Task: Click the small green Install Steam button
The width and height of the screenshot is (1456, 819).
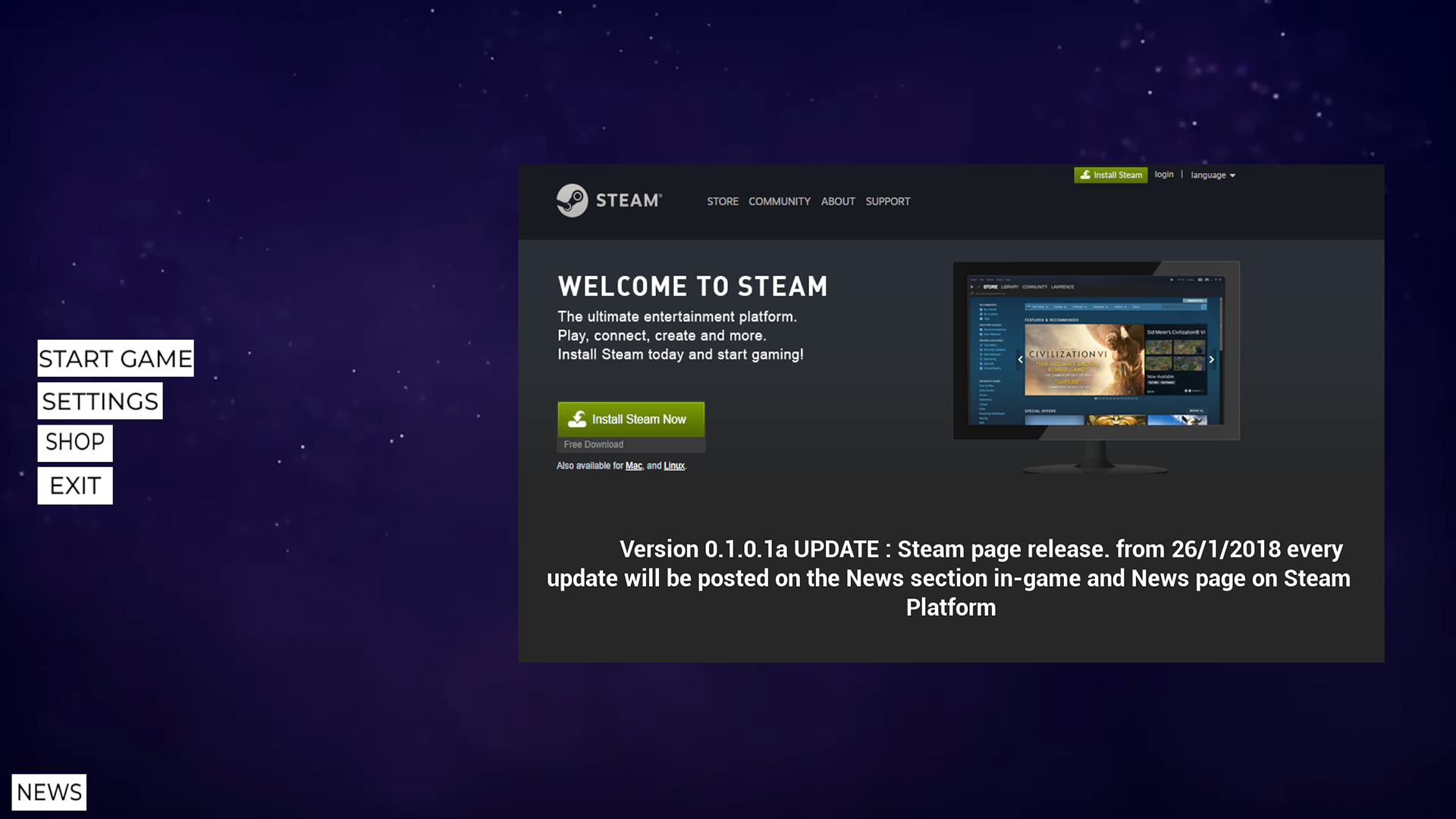Action: [x=1110, y=175]
